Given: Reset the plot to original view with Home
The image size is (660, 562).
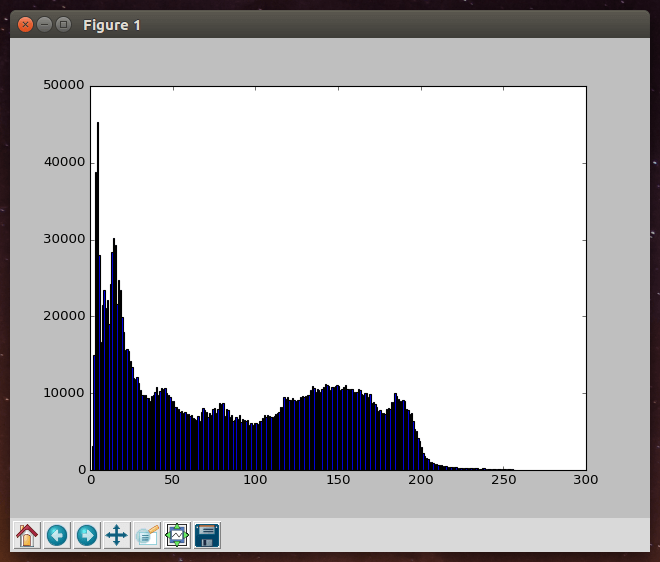Looking at the screenshot, I should [x=27, y=535].
